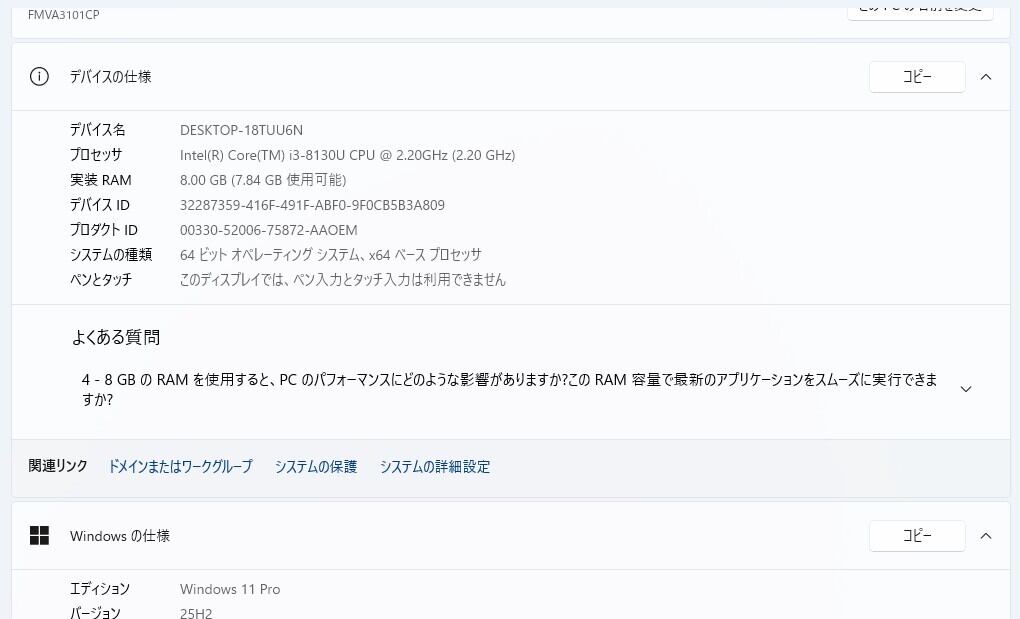
Task: Click the device specifications info icon
Action: point(39,77)
